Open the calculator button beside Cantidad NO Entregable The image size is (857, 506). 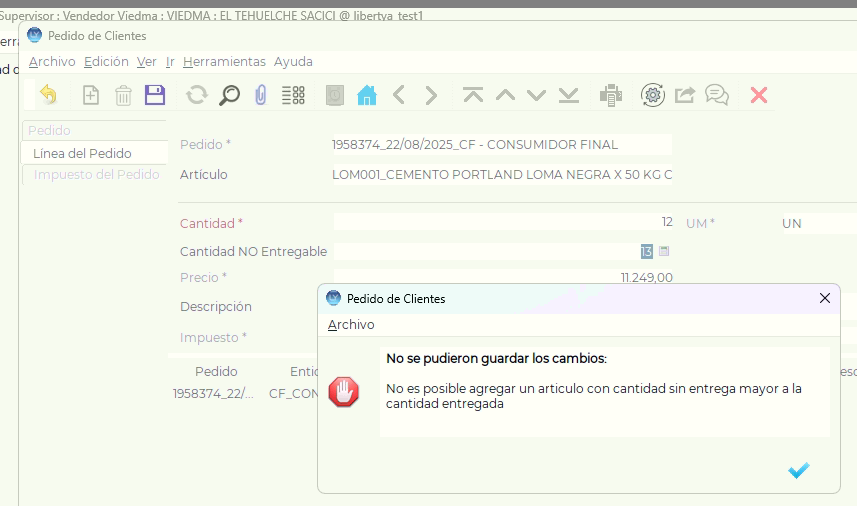click(664, 251)
